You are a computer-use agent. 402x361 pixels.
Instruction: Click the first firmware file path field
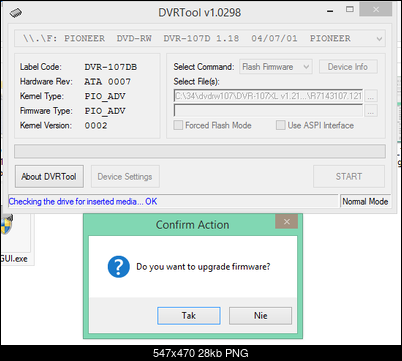coord(268,96)
